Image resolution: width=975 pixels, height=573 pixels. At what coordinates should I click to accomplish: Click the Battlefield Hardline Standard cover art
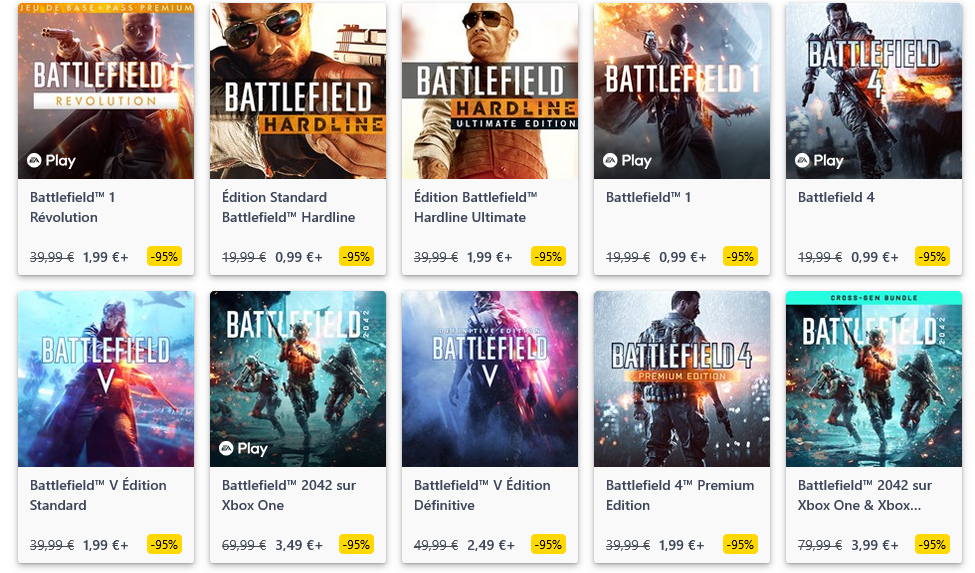[298, 91]
